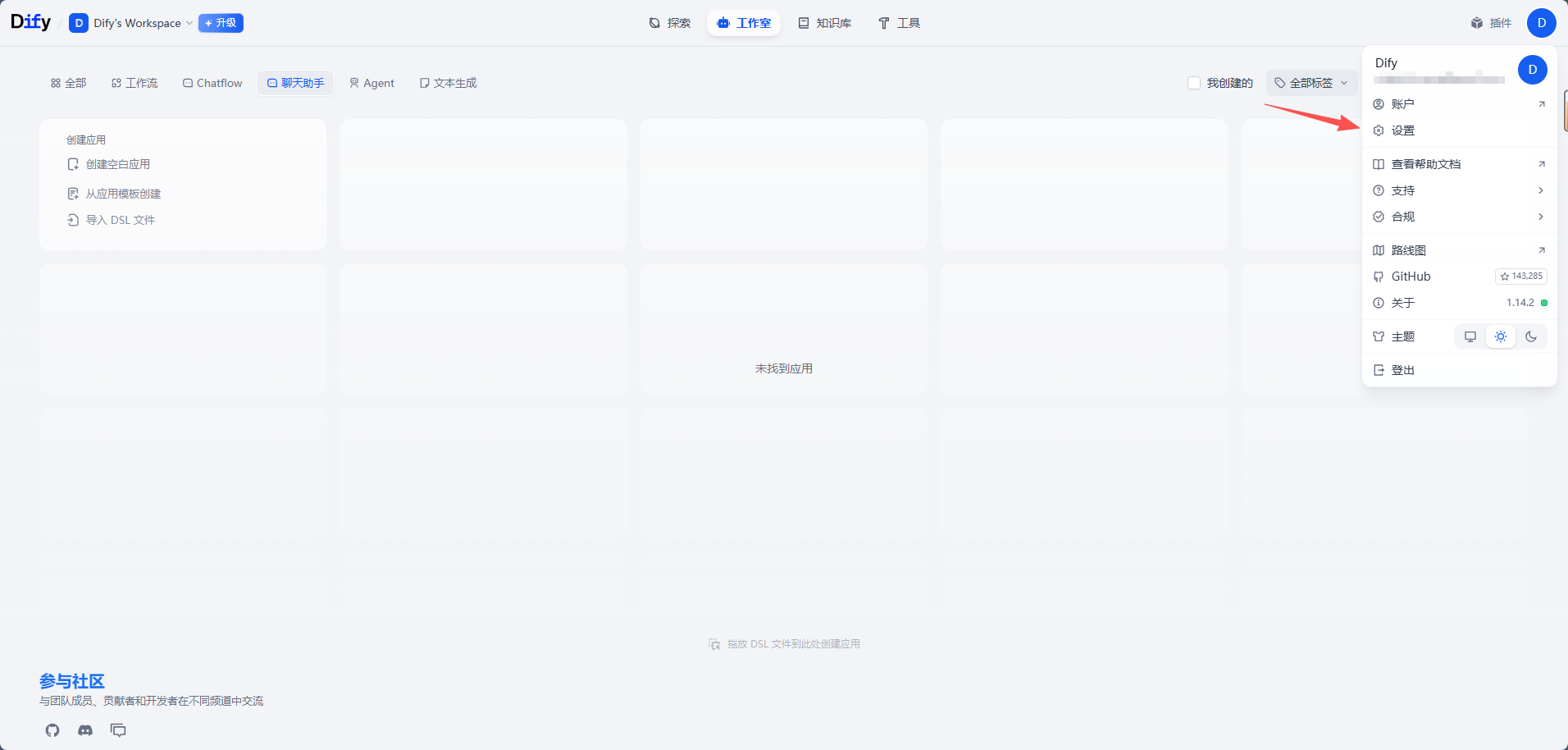This screenshot has height=750, width=1568.
Task: Select 登出 to log out
Action: [1459, 370]
